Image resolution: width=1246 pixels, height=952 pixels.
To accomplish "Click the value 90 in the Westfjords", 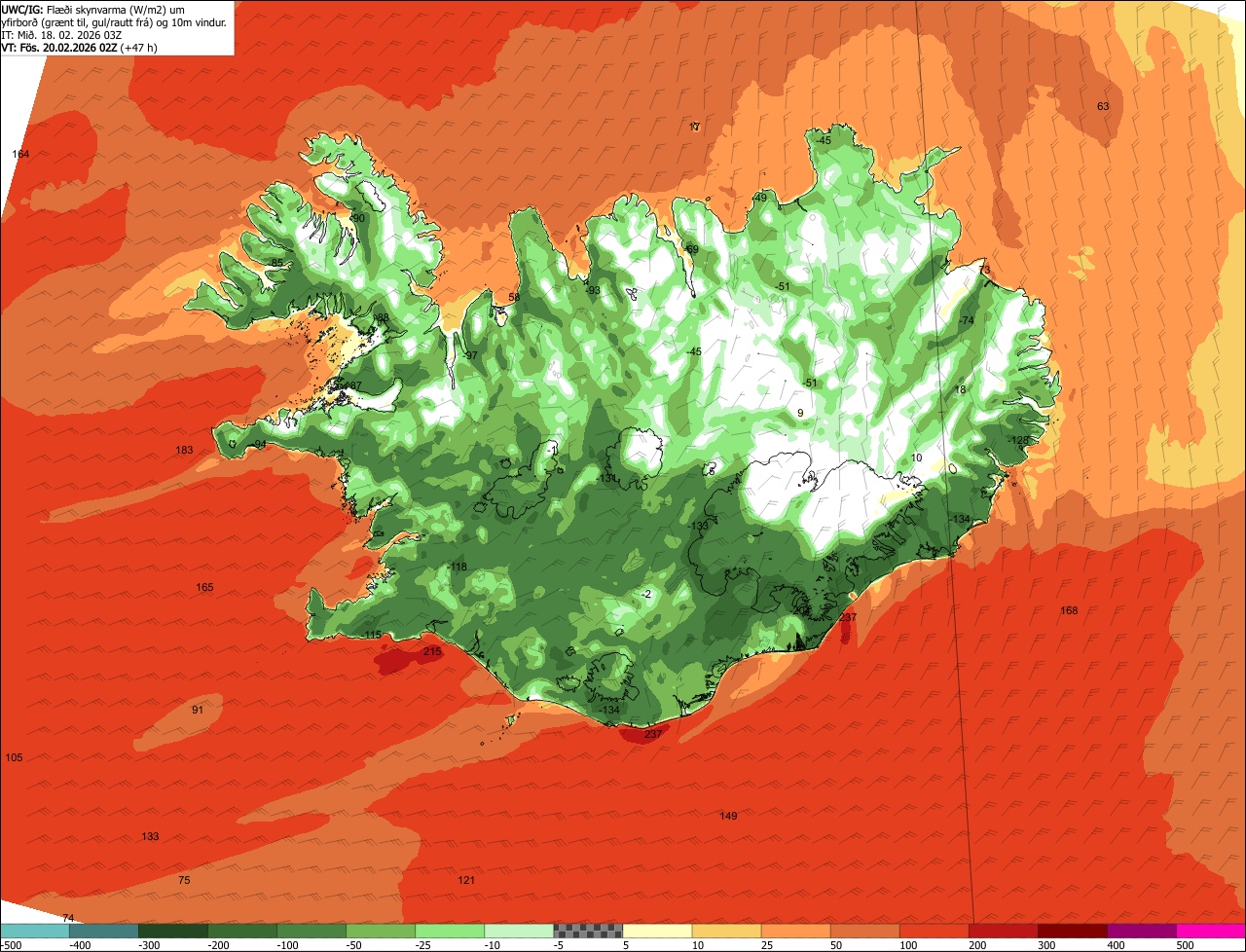I will [358, 218].
